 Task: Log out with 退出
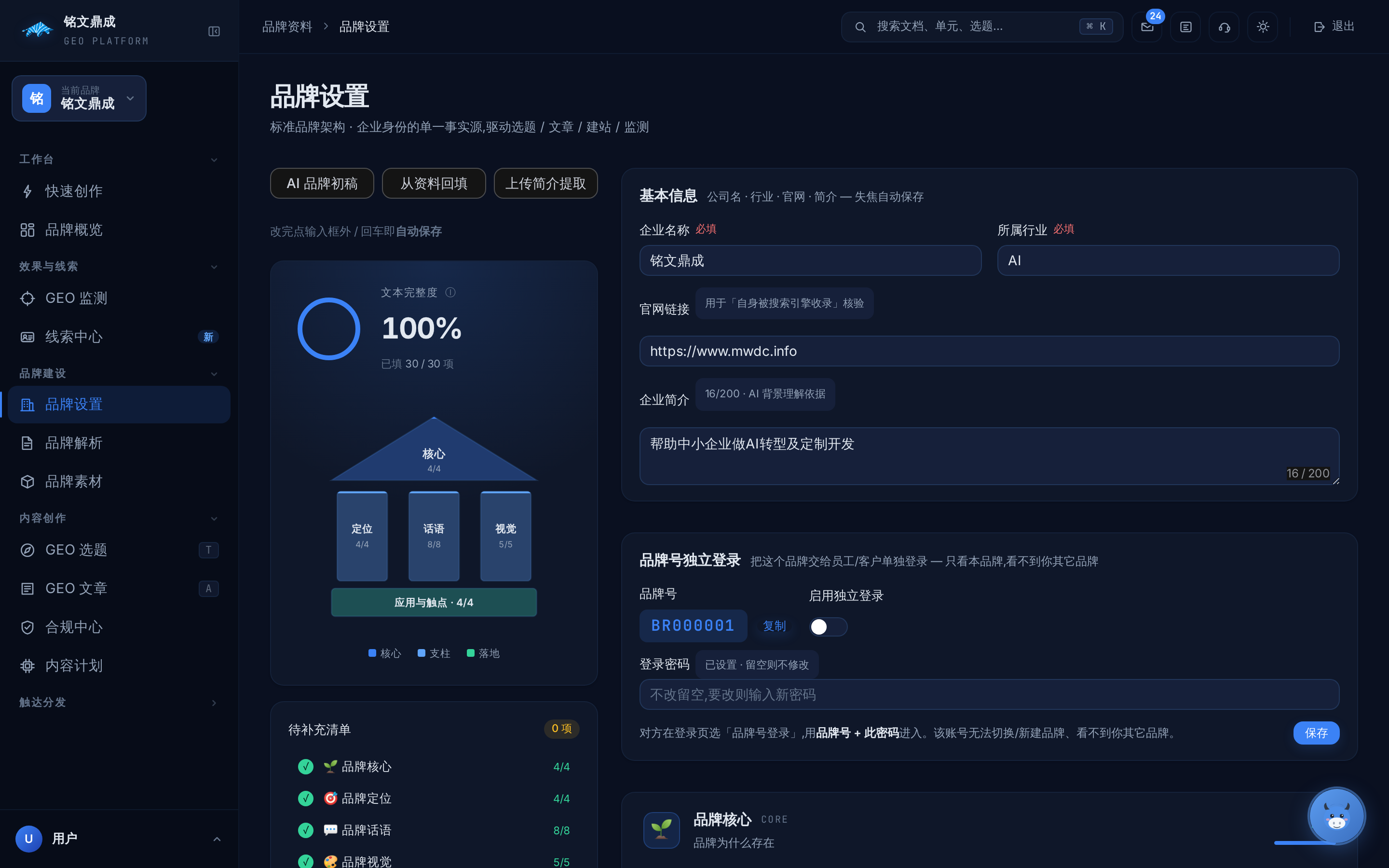tap(1334, 27)
